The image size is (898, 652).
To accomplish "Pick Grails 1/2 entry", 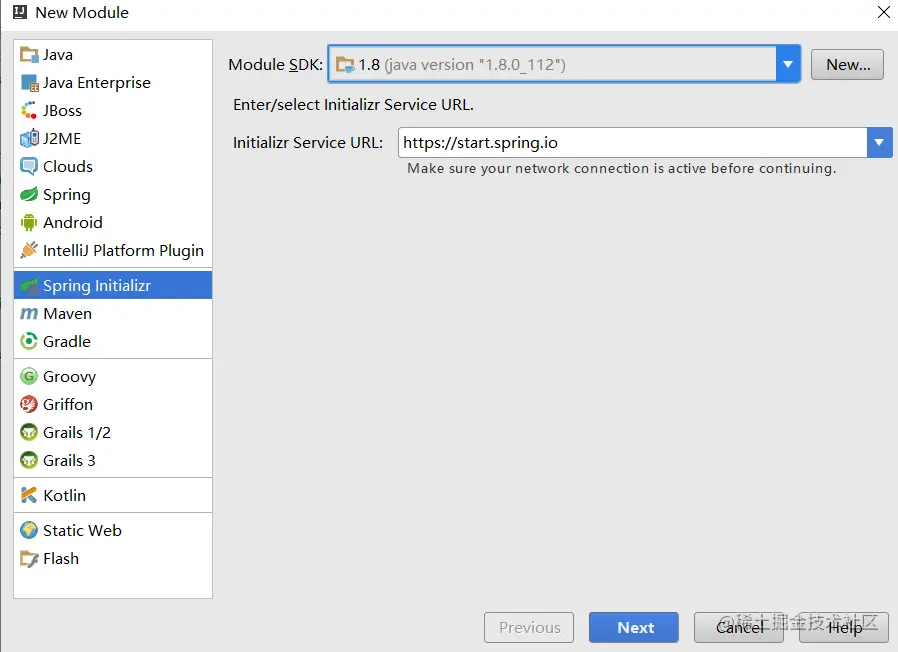I will click(113, 433).
